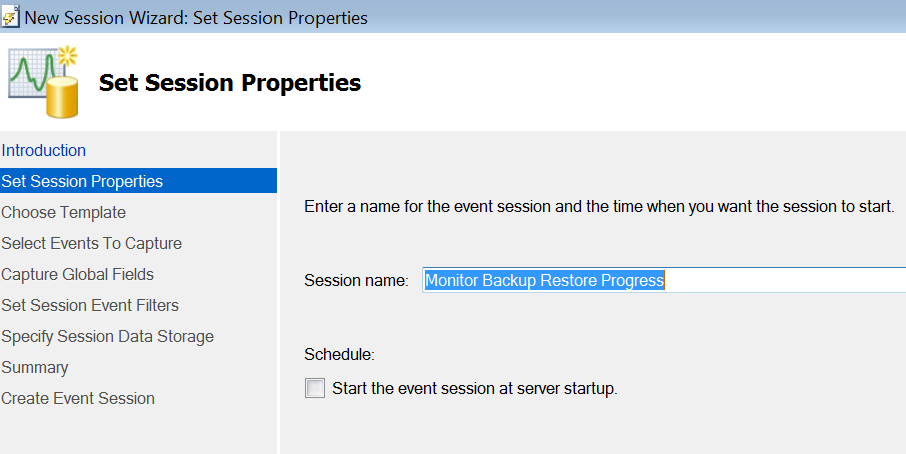Focus the Session name text field

[x=664, y=280]
